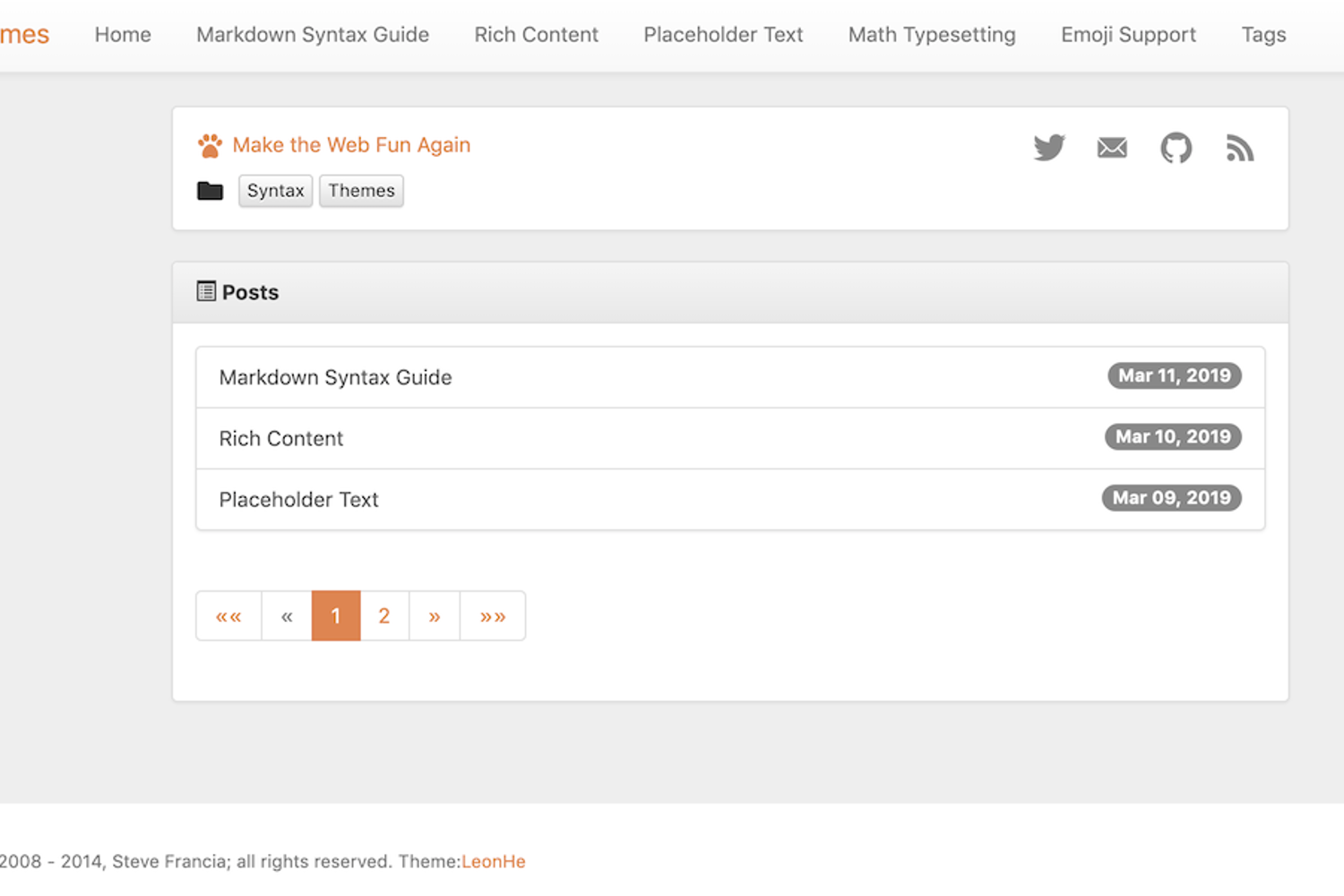
Task: Click the RSS feed icon
Action: click(x=1240, y=148)
